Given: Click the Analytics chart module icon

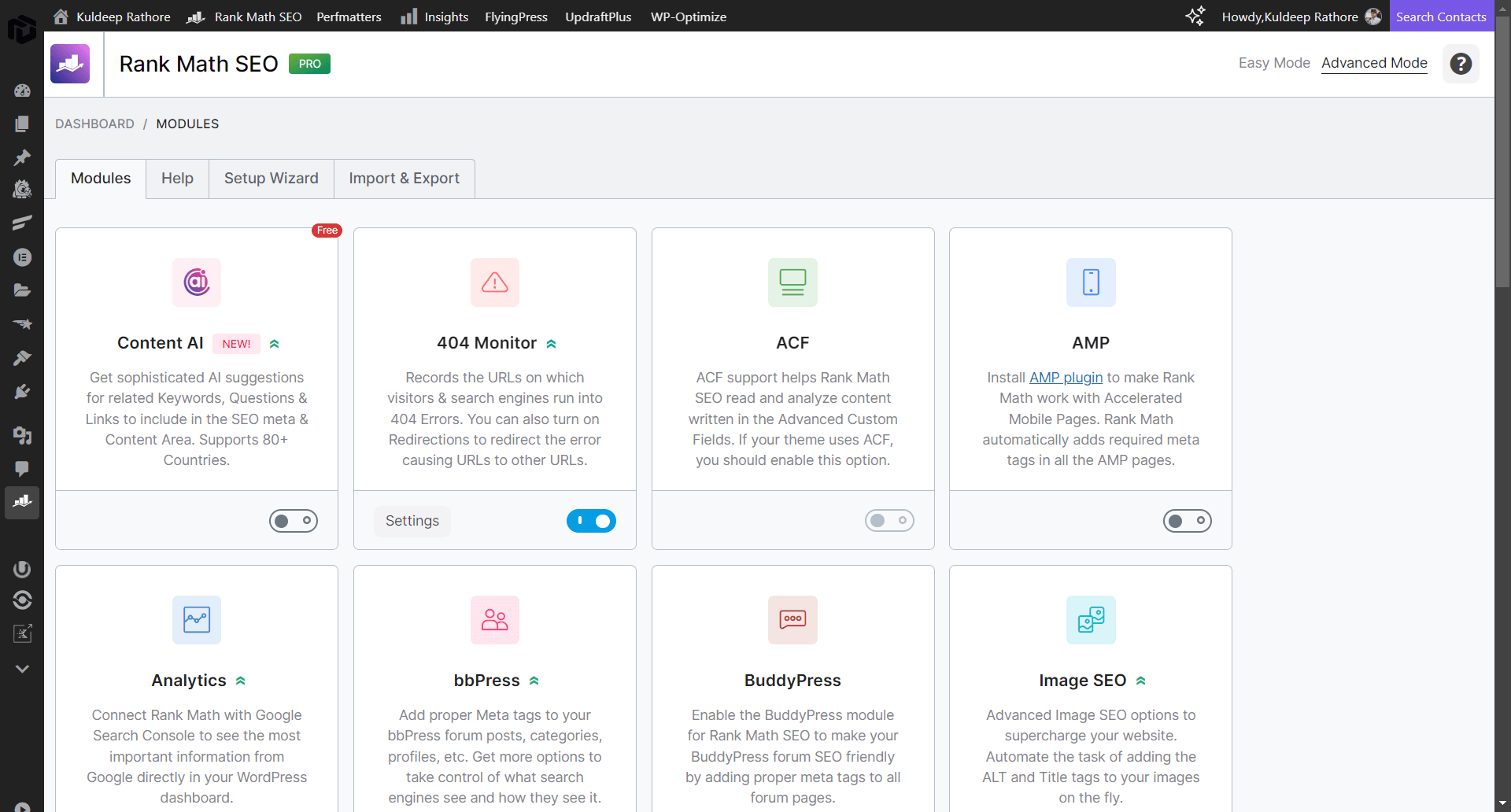Looking at the screenshot, I should (x=197, y=619).
